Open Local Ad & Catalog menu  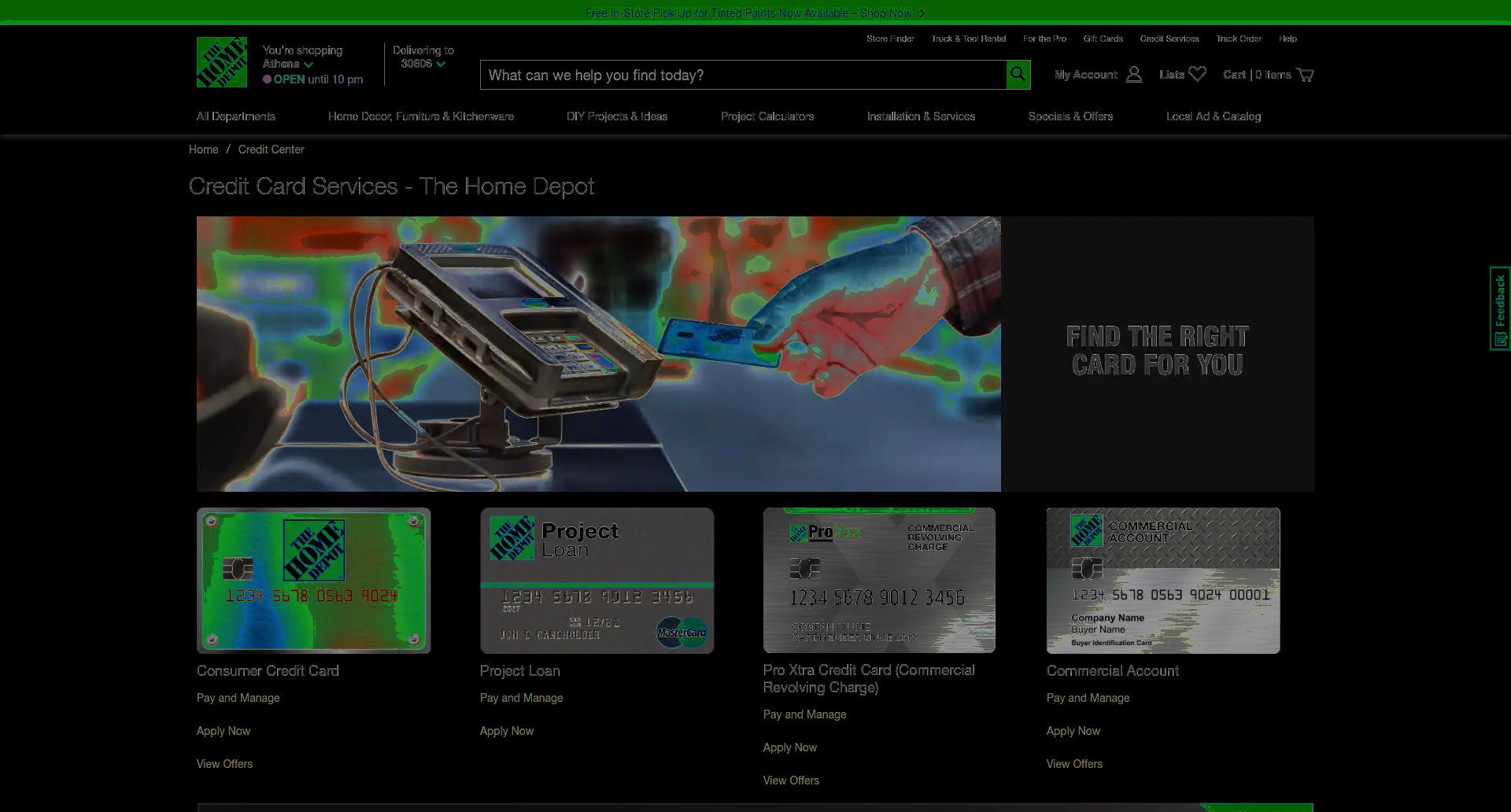[x=1214, y=116]
